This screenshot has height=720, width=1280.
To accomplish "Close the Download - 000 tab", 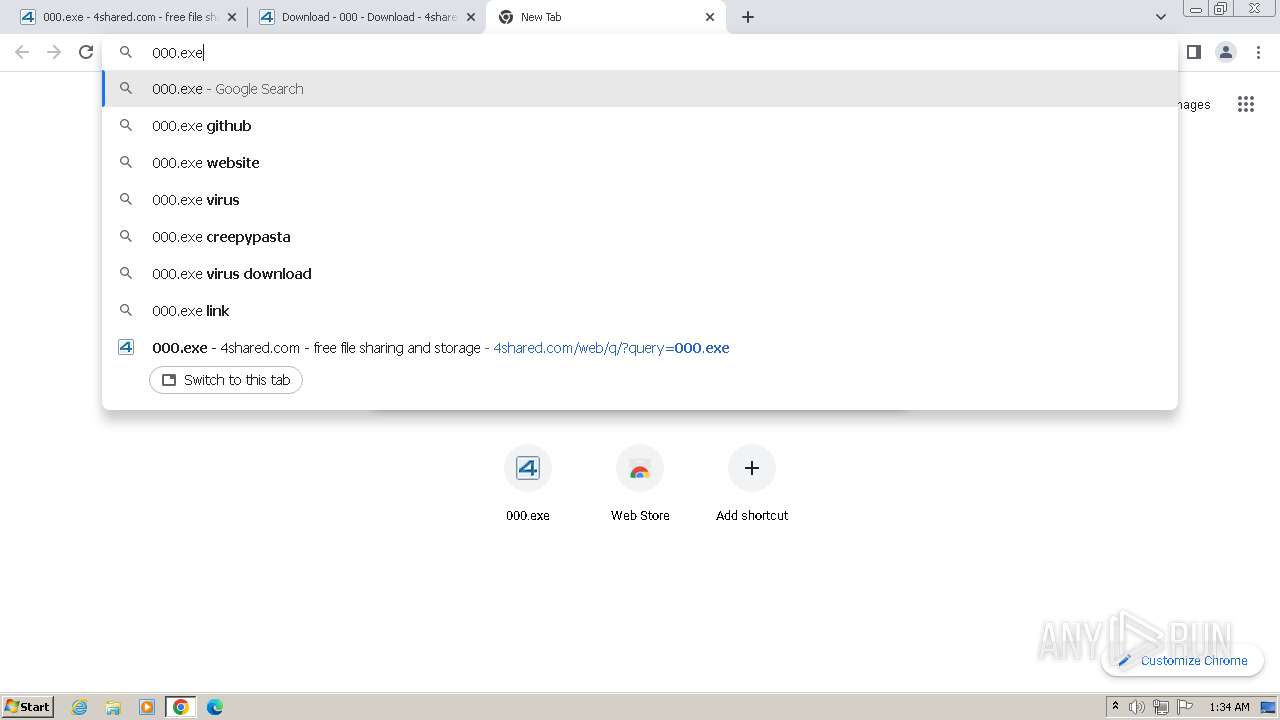I will (471, 17).
